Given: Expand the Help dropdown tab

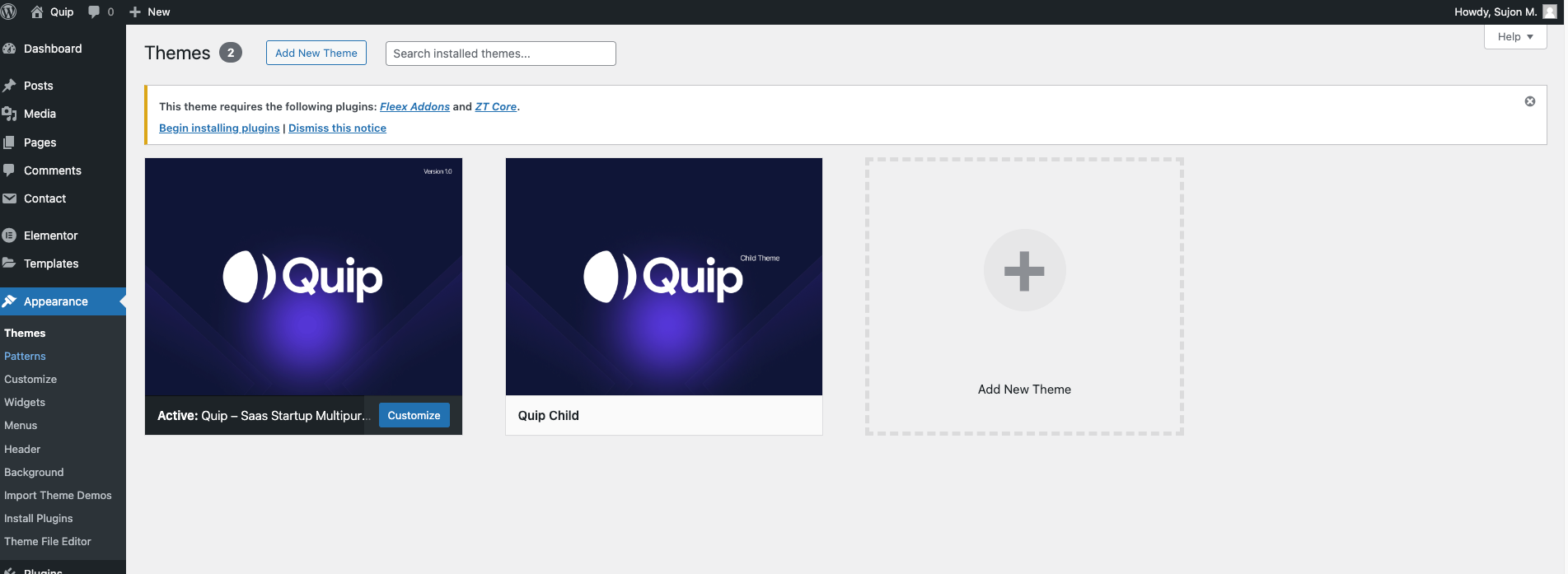Looking at the screenshot, I should coord(1515,37).
